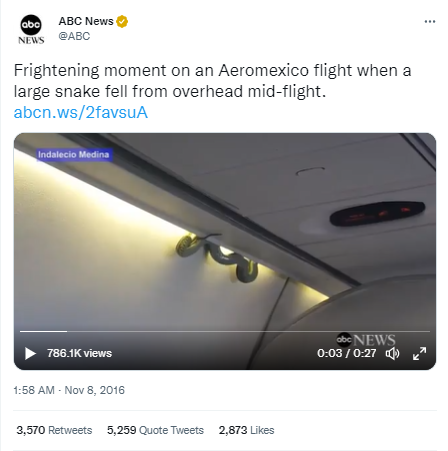Click the @ABC handle

pyautogui.click(x=74, y=36)
